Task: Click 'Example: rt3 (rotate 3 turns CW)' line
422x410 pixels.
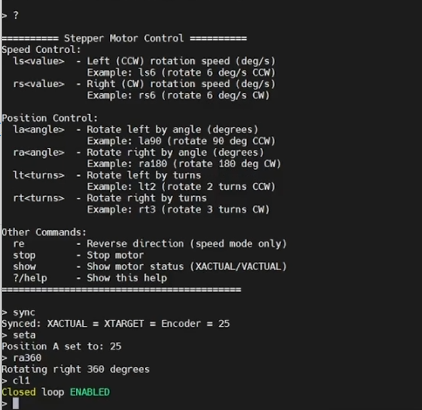Action: tap(178, 210)
